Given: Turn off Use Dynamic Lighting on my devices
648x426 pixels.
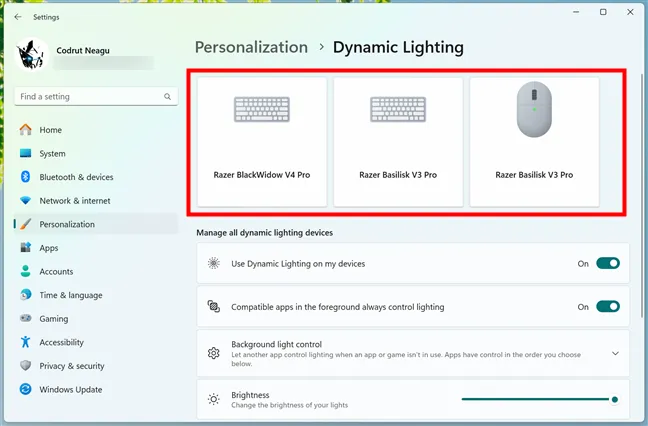Looking at the screenshot, I should click(607, 264).
